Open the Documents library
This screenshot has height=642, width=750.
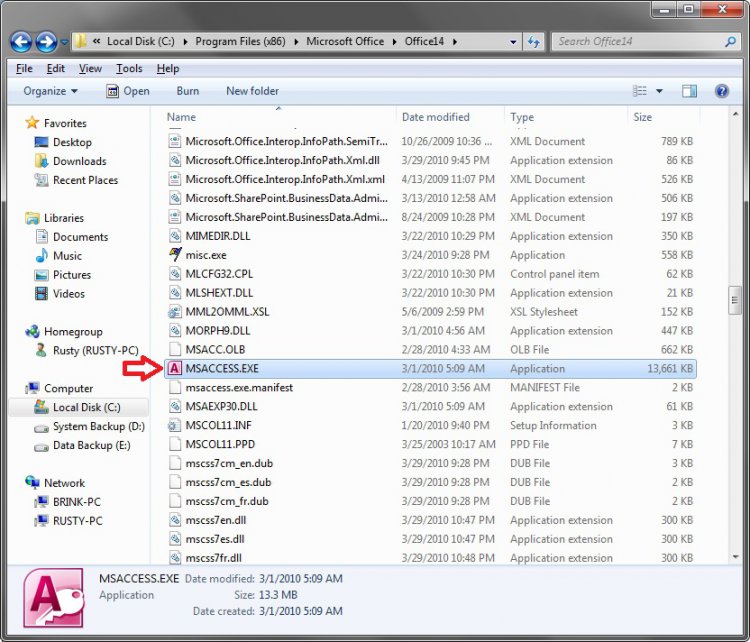(80, 237)
